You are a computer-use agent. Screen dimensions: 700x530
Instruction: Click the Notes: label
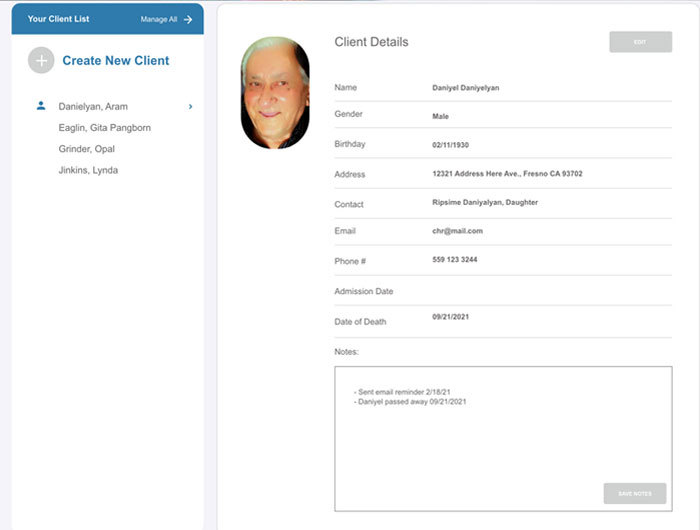pos(346,352)
